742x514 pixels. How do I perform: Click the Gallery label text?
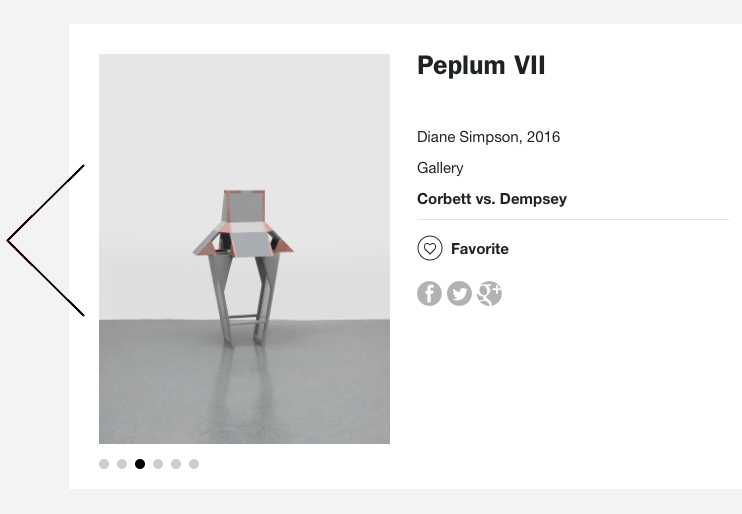tap(440, 168)
